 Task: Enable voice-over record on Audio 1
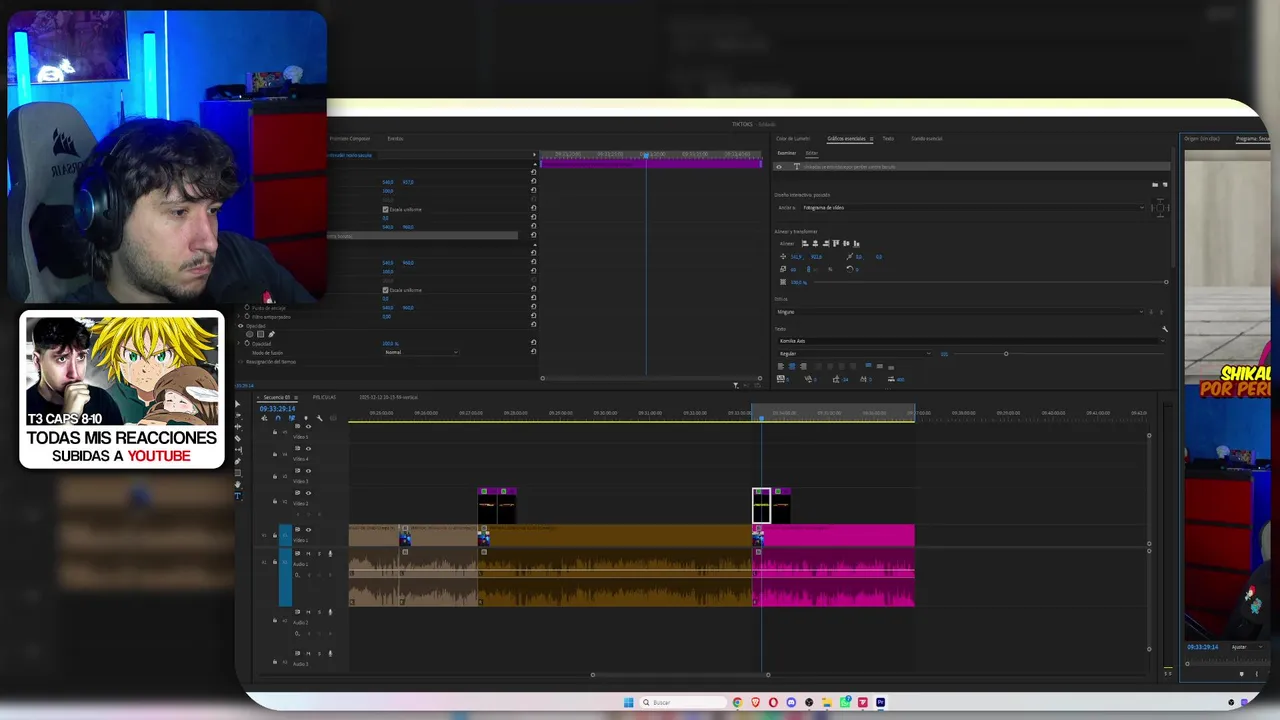click(x=330, y=553)
